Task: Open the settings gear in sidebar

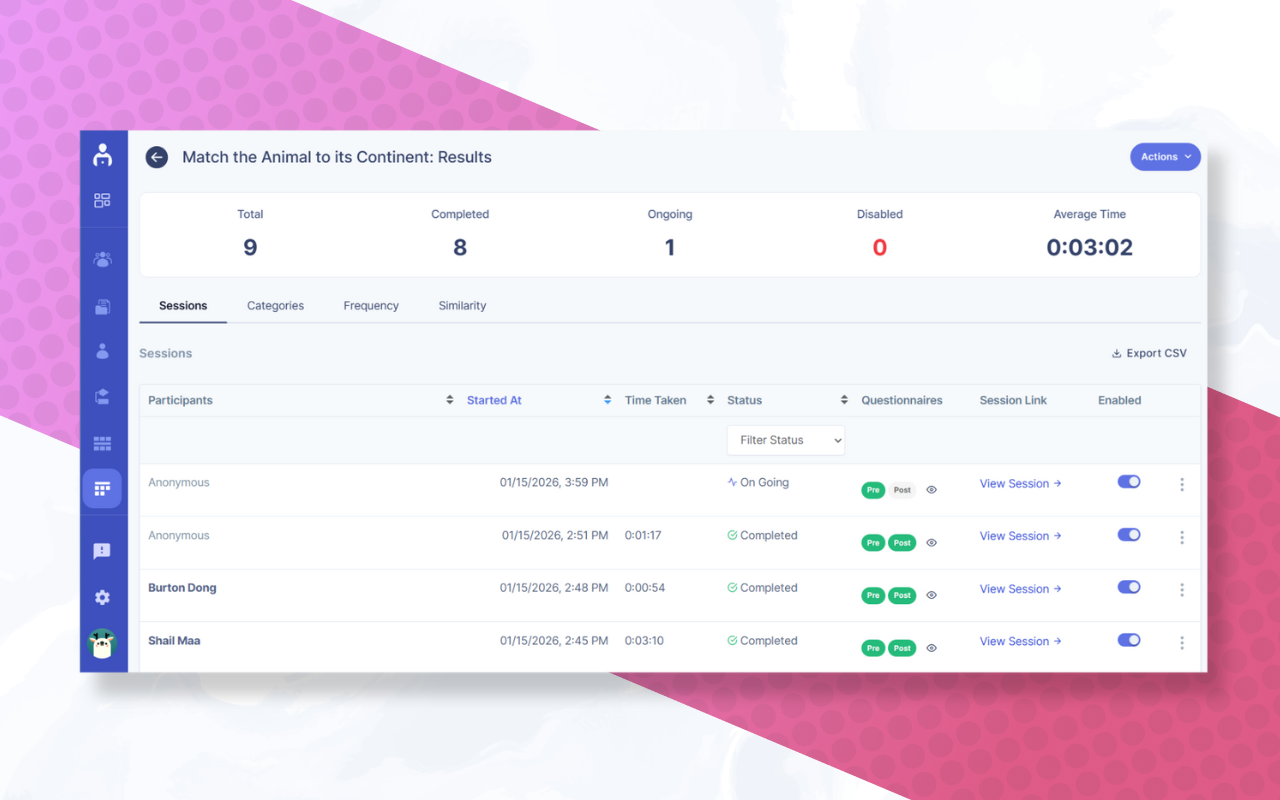Action: point(102,597)
